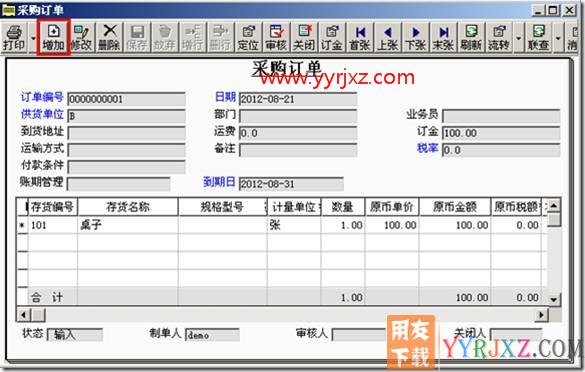Click the horizontal scrollbar right arrow
585x372 pixels.
click(541, 315)
